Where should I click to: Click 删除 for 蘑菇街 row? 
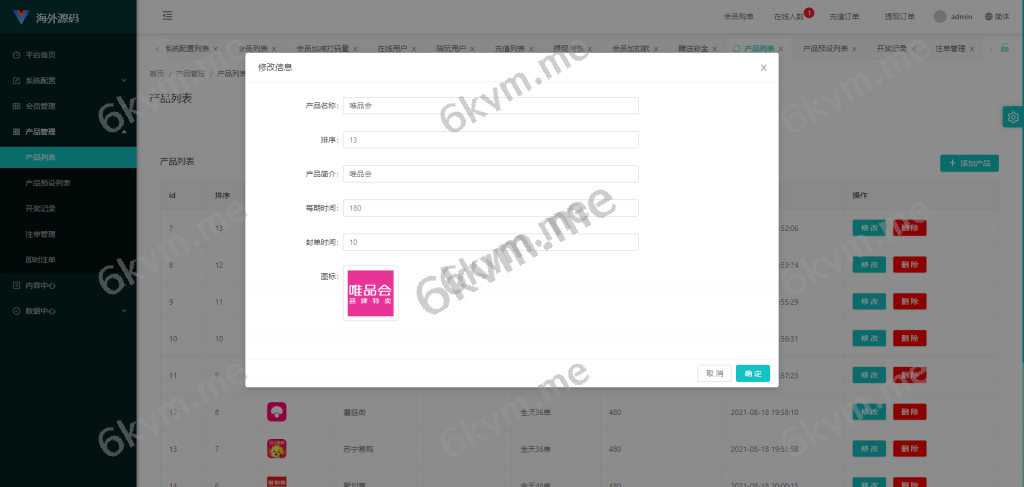point(910,412)
